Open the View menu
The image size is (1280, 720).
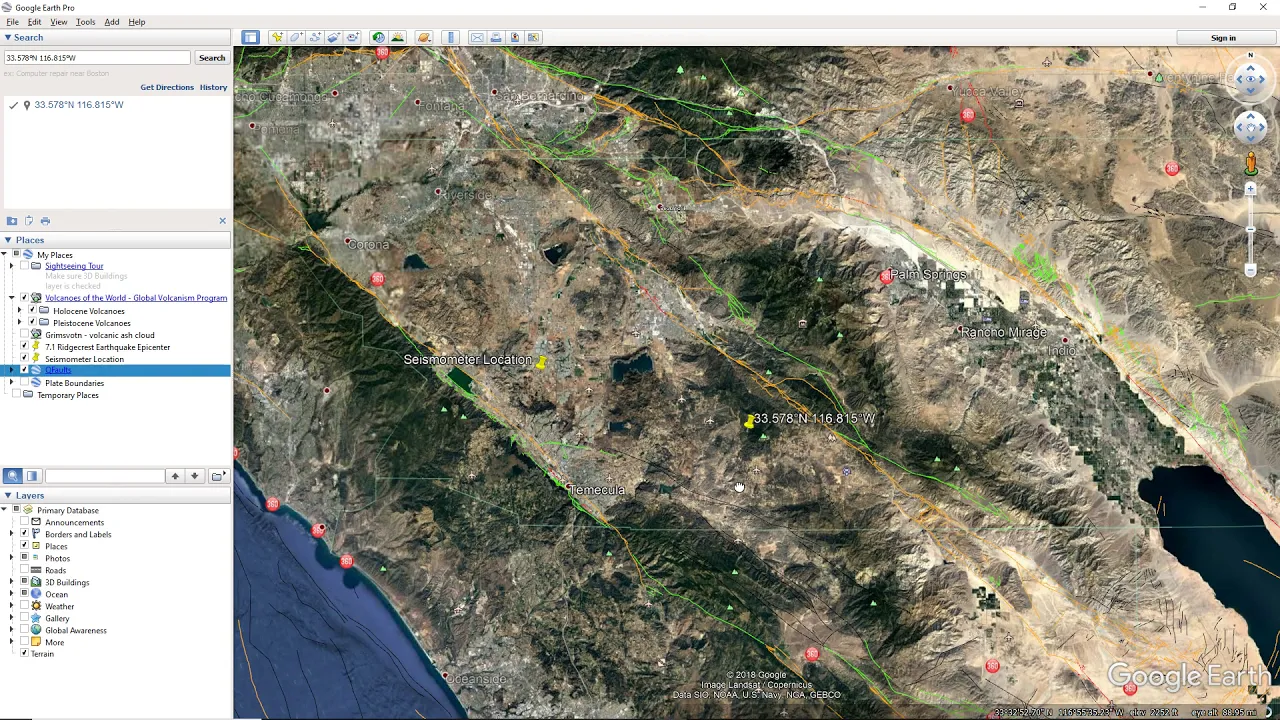click(x=59, y=22)
